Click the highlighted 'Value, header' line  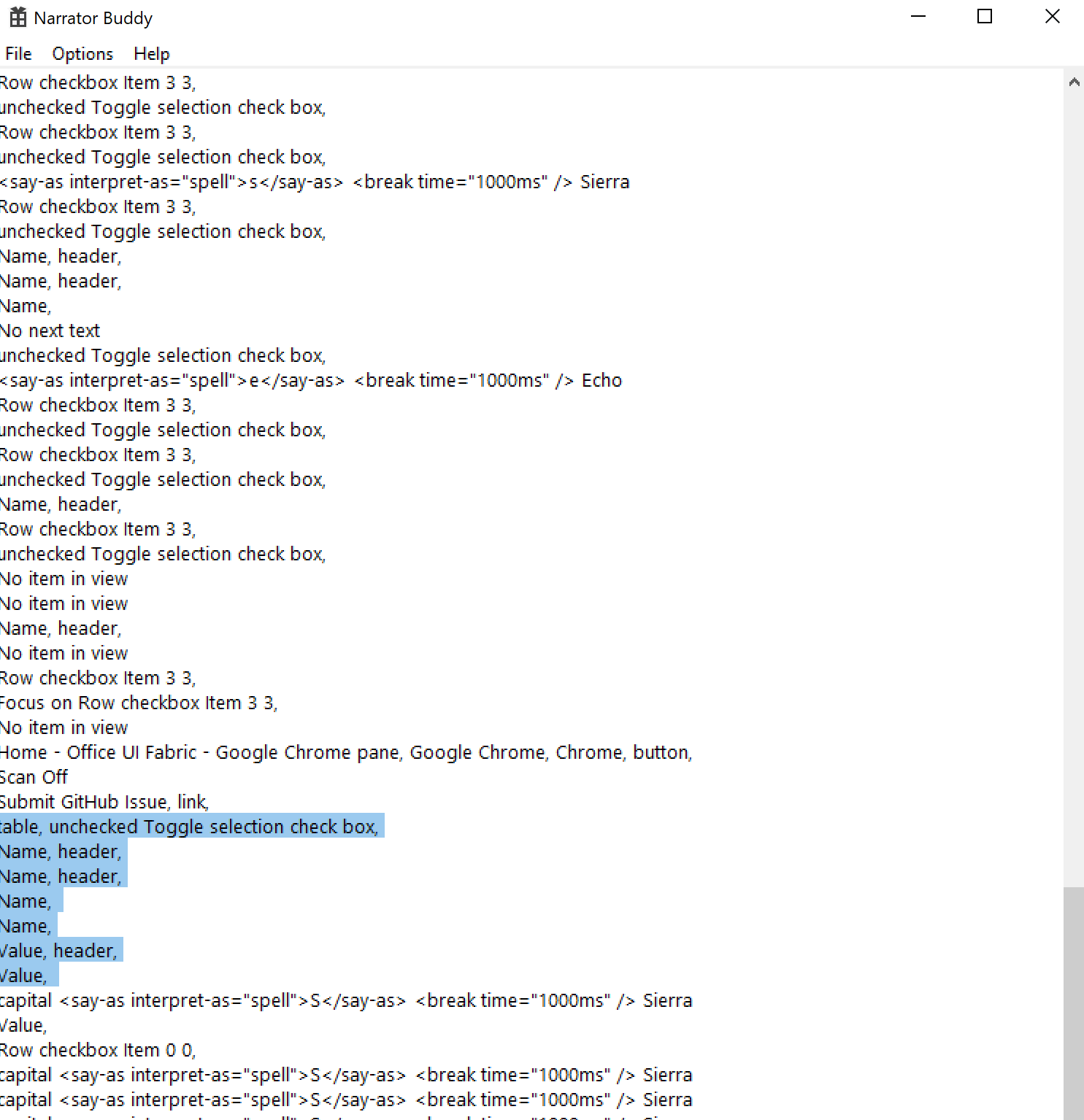pos(61,950)
